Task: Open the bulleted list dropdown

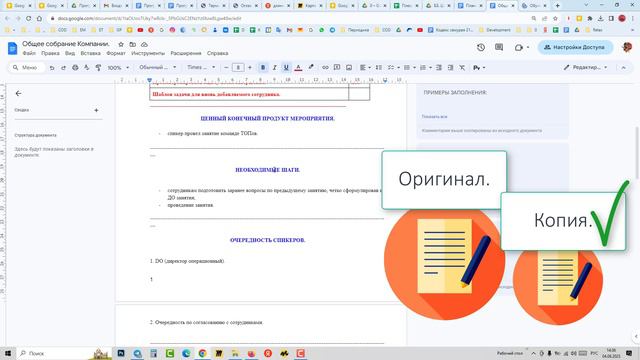Action: 409,68
